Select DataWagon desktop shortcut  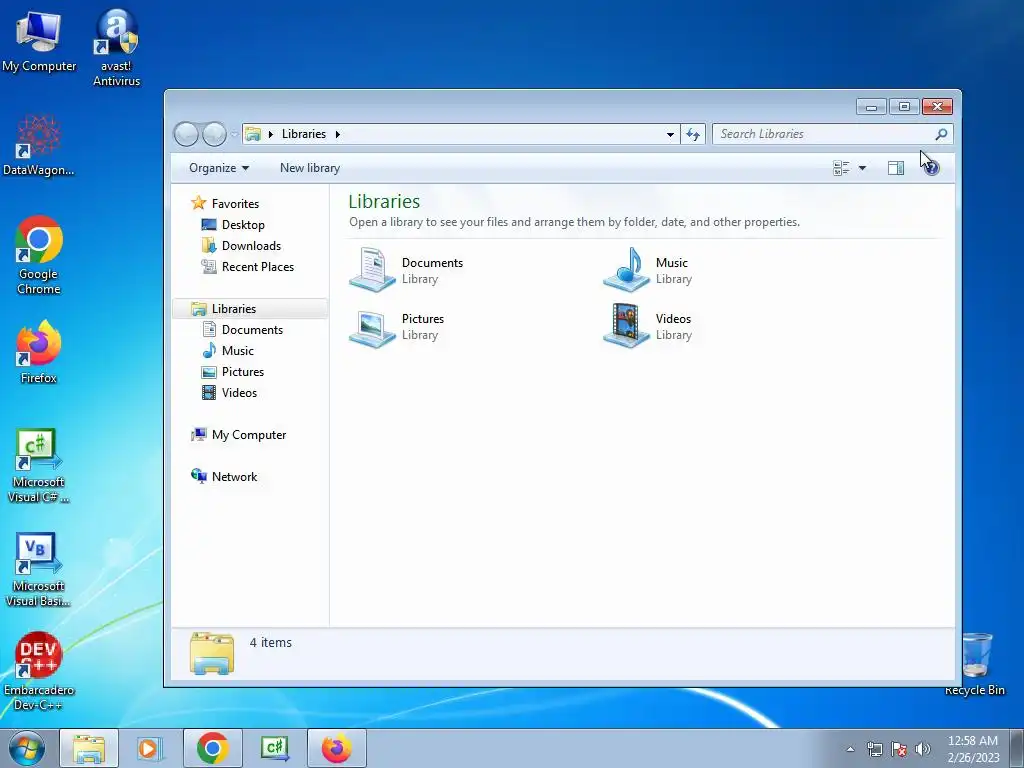click(39, 146)
